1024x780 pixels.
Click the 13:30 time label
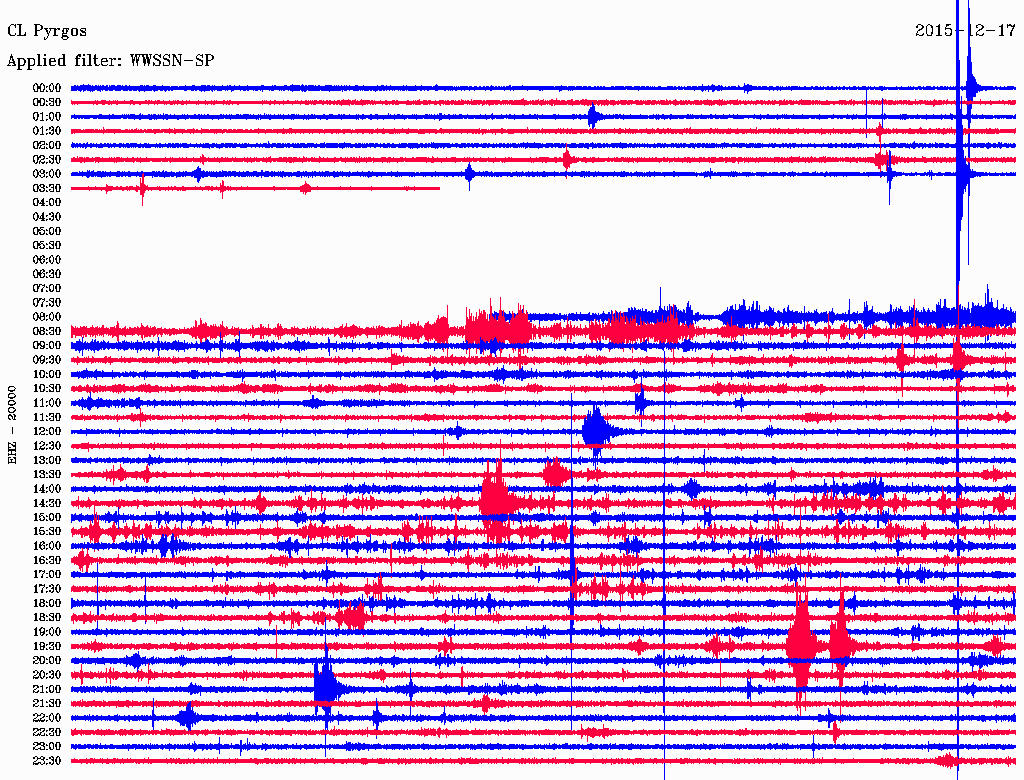coord(47,474)
